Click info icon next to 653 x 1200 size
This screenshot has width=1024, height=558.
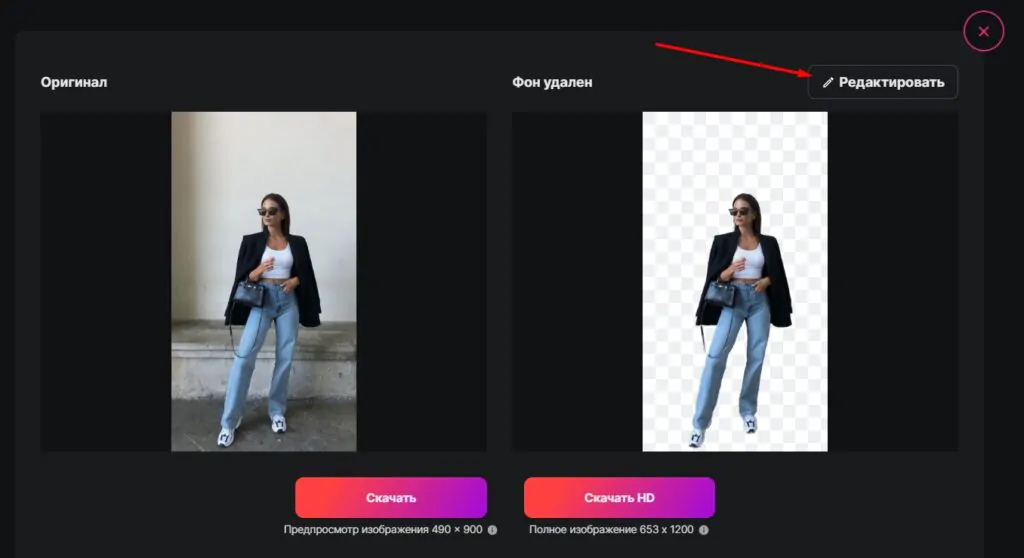point(703,530)
